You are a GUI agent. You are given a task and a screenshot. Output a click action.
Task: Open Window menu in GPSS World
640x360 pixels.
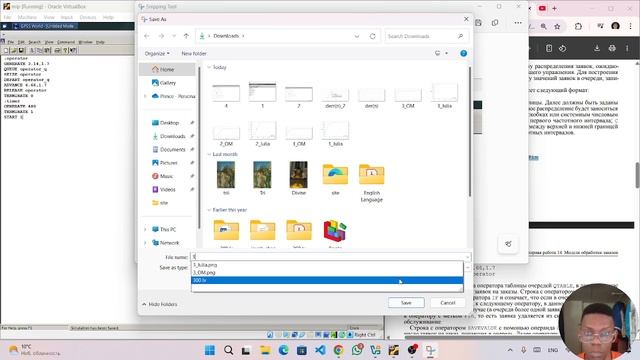[85, 42]
